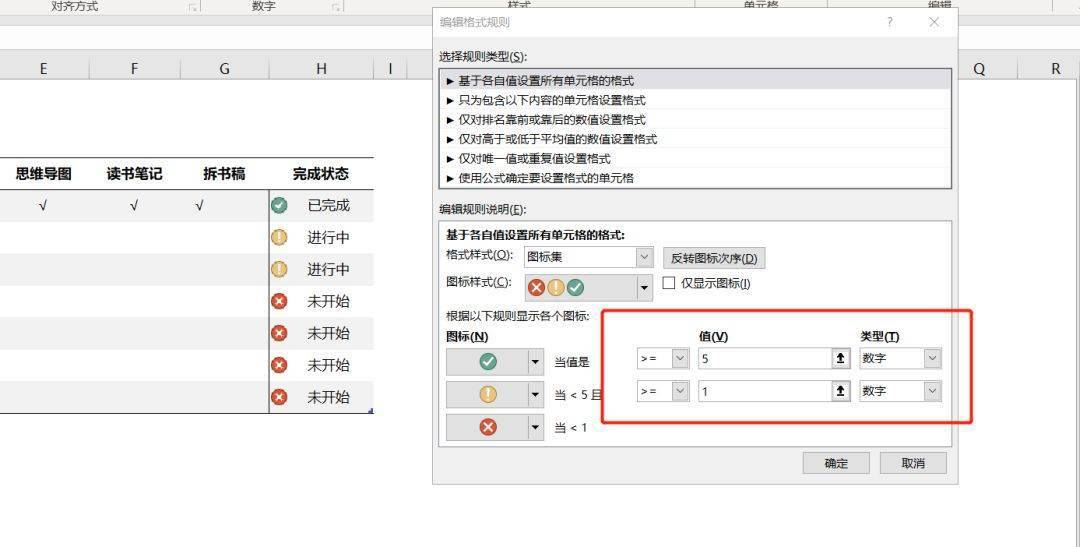Viewport: 1080px width, 547px height.
Task: Expand the dropdown arrow beside green check icon
Action: tap(536, 362)
